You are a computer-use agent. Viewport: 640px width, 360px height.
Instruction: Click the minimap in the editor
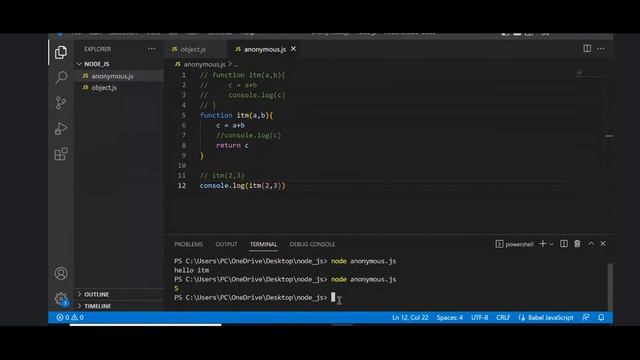[591, 73]
